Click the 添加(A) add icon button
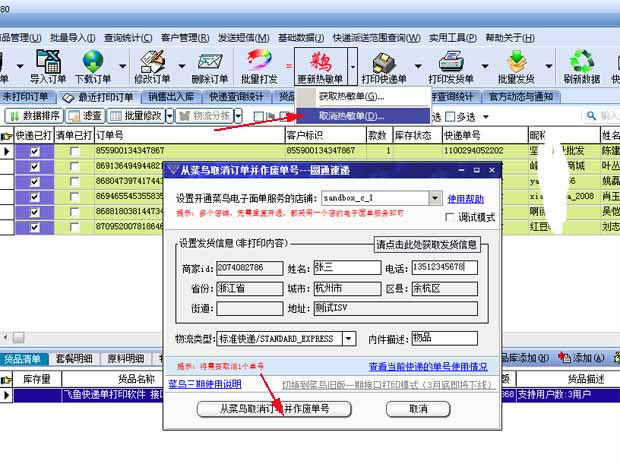This screenshot has height=467, width=620. [581, 358]
